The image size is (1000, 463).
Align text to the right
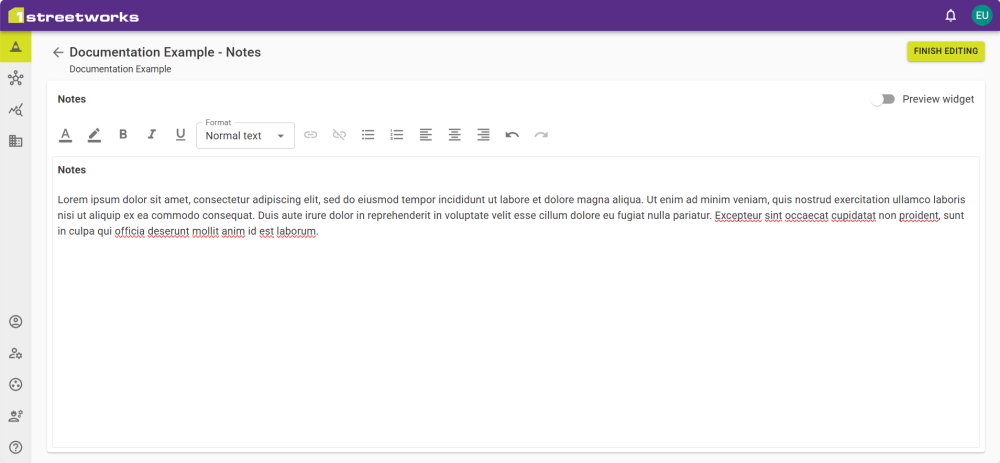(483, 135)
